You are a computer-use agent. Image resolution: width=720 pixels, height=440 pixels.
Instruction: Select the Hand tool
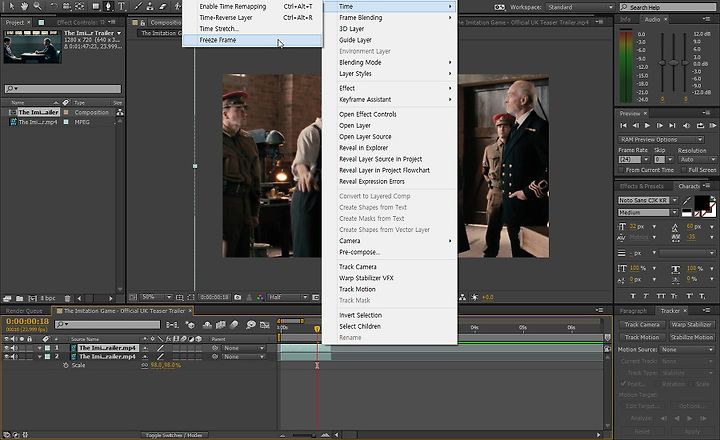click(x=24, y=6)
